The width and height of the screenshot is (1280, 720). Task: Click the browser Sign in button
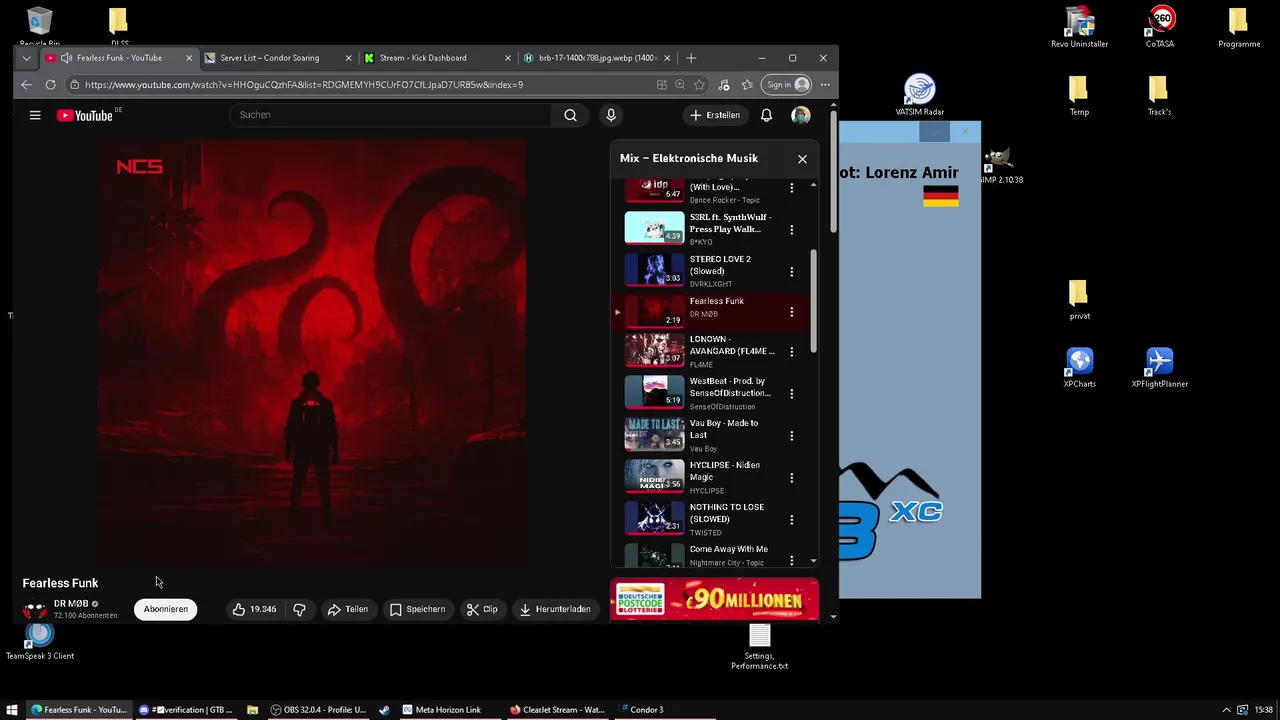click(x=786, y=85)
